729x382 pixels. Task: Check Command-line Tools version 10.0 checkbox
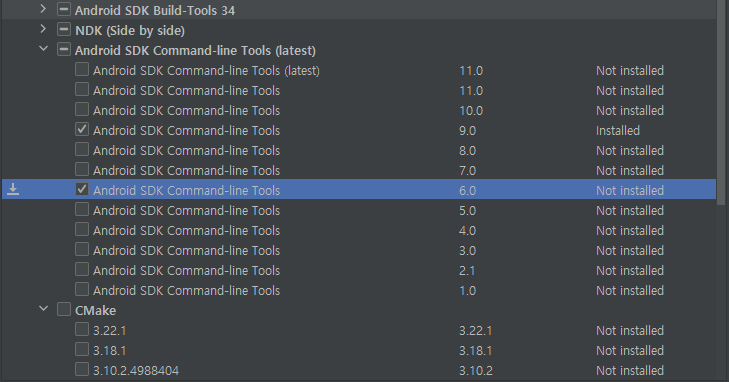82,109
